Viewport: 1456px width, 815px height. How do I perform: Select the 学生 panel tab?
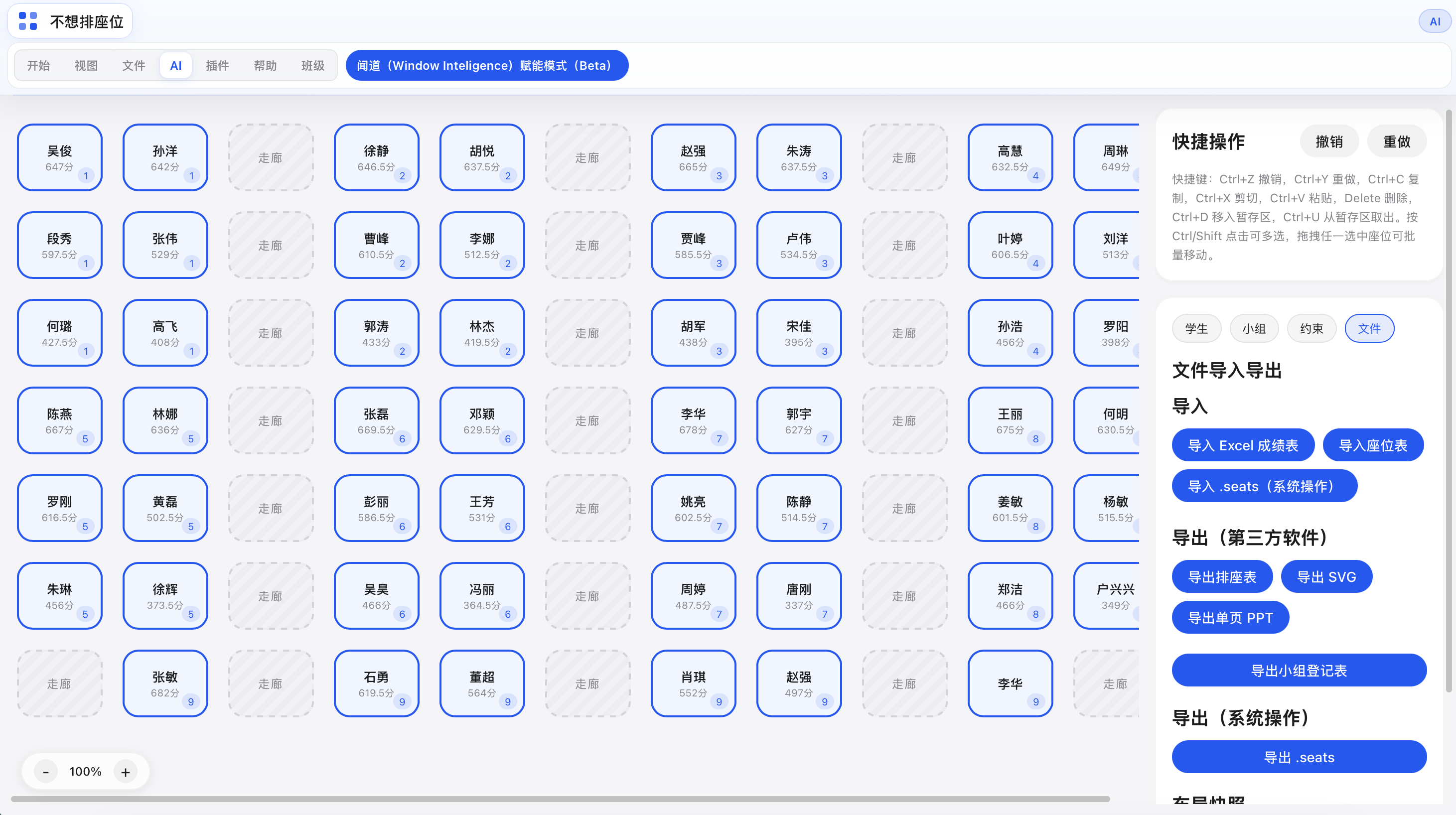pos(1196,328)
